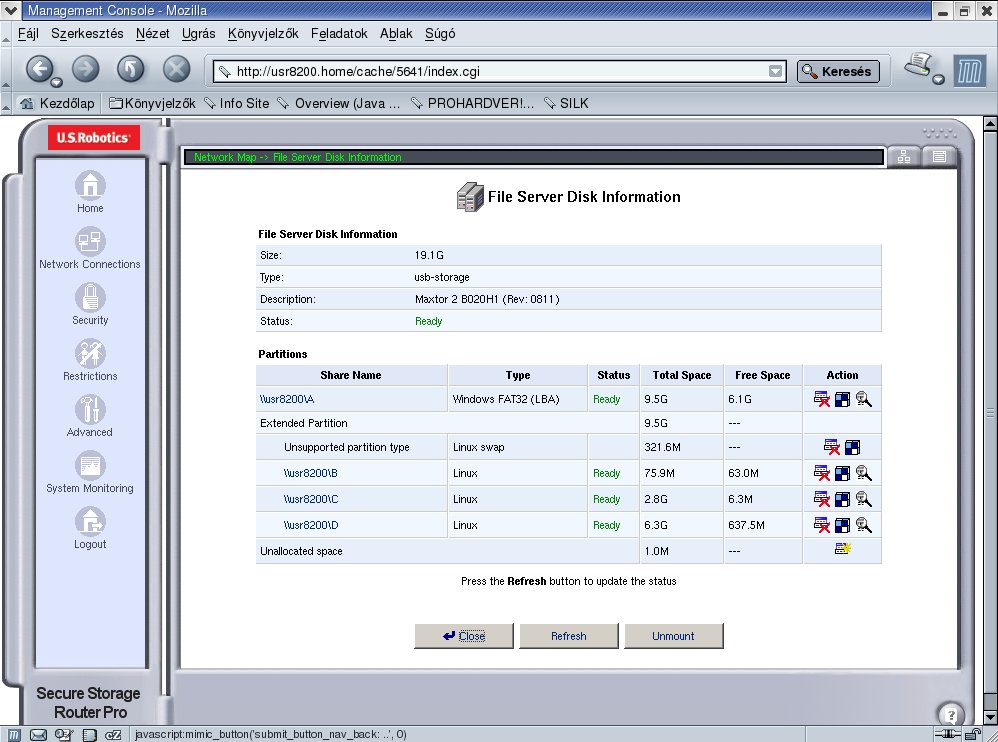Stop page loading button
The image size is (998, 742).
pyautogui.click(x=176, y=69)
